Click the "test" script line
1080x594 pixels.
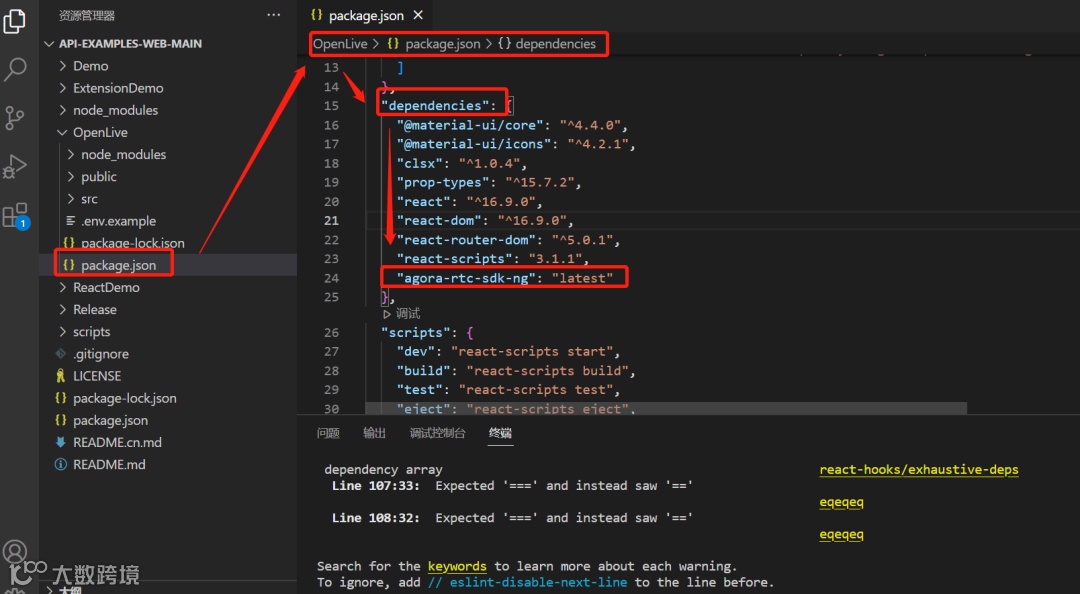(508, 389)
